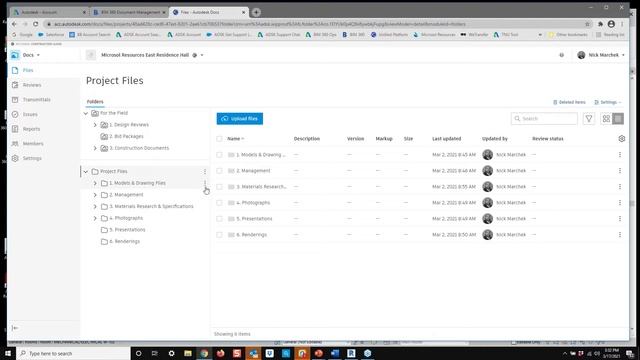640x360 pixels.
Task: Collapse the Project Files tree folder
Action: pos(86,171)
